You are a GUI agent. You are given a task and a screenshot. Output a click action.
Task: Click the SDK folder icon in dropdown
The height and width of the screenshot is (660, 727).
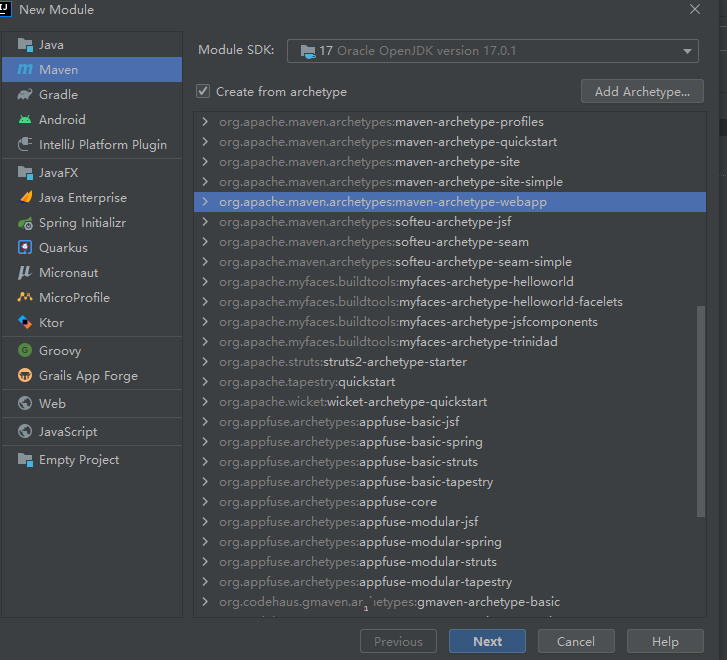[x=308, y=51]
